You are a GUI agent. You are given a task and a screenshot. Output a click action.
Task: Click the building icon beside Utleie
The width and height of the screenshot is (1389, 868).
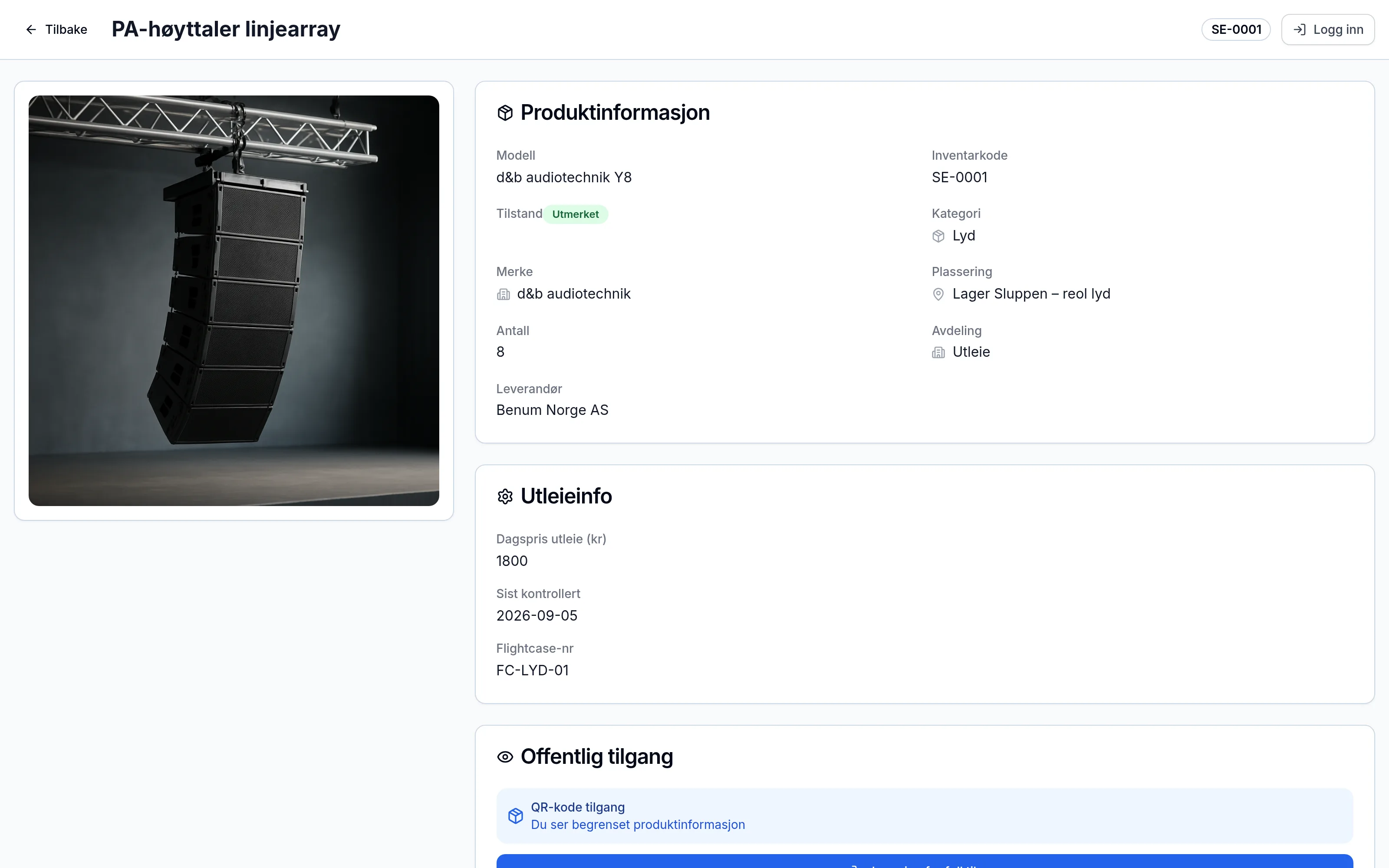(938, 352)
